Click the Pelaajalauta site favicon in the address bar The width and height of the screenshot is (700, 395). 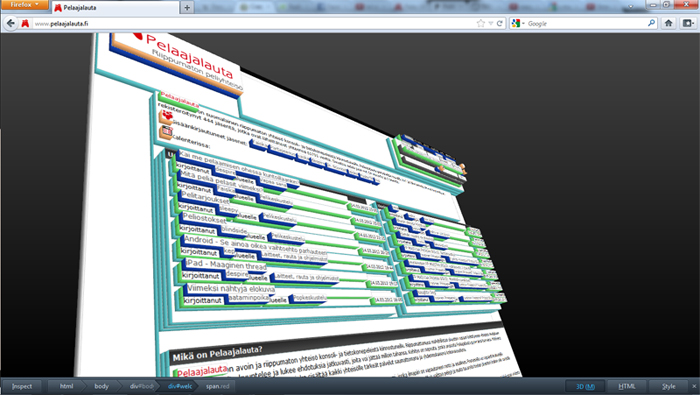coord(25,23)
